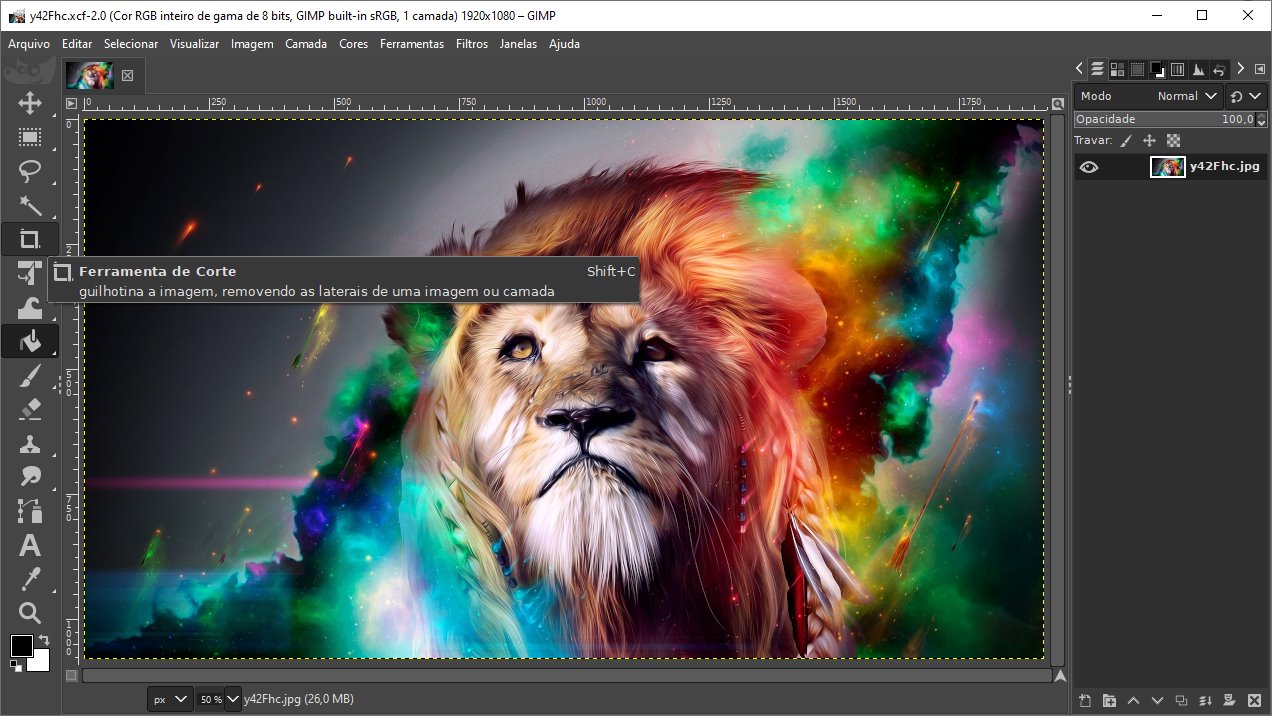The height and width of the screenshot is (716, 1272).
Task: Merge the layer down
Action: 1205,700
